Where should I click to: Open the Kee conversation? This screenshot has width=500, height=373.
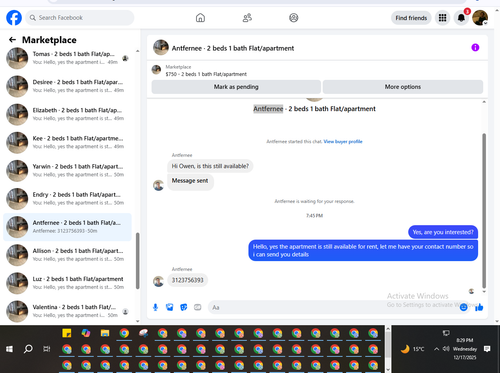pos(67,142)
